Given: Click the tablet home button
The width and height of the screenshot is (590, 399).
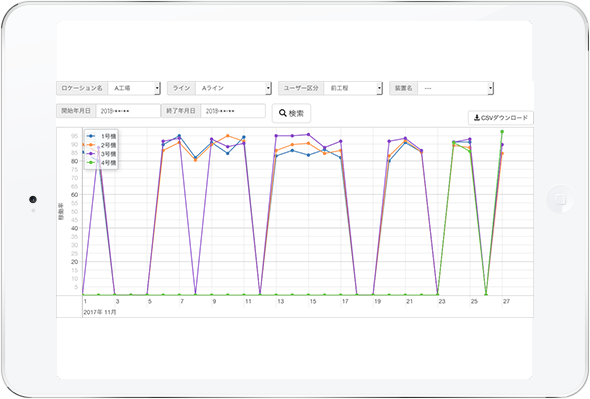Looking at the screenshot, I should coord(560,199).
